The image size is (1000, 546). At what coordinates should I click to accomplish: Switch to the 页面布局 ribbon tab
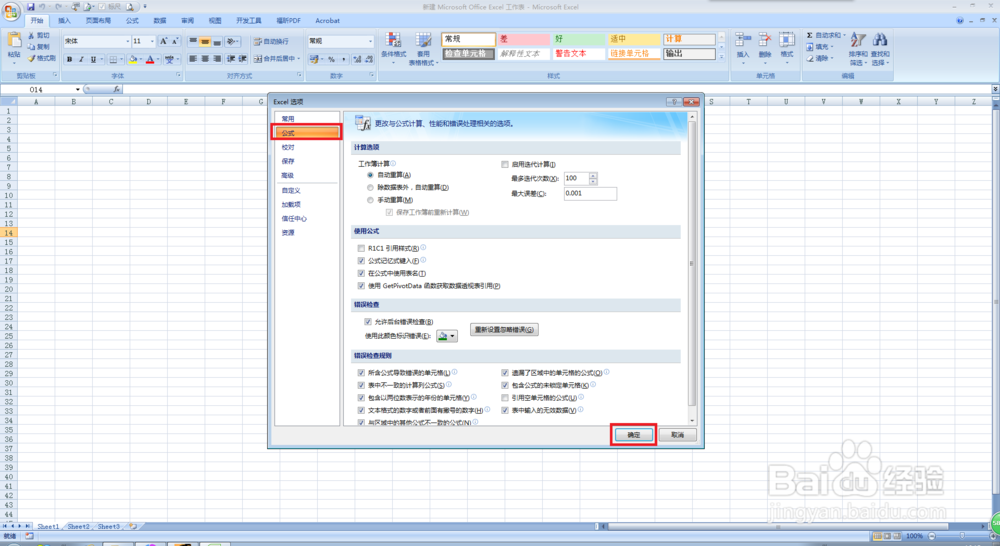click(x=98, y=20)
